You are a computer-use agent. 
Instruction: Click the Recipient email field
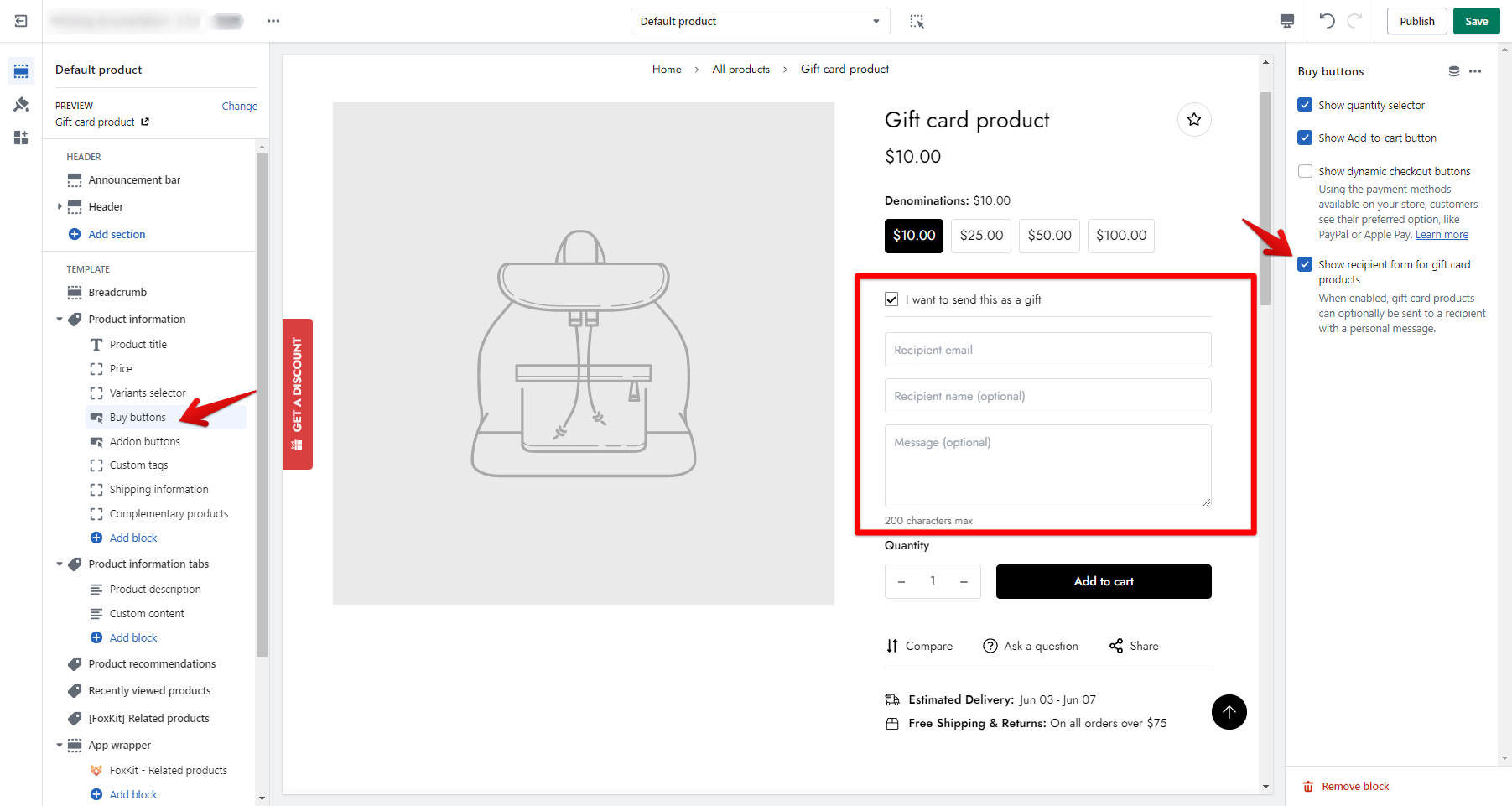tap(1047, 350)
